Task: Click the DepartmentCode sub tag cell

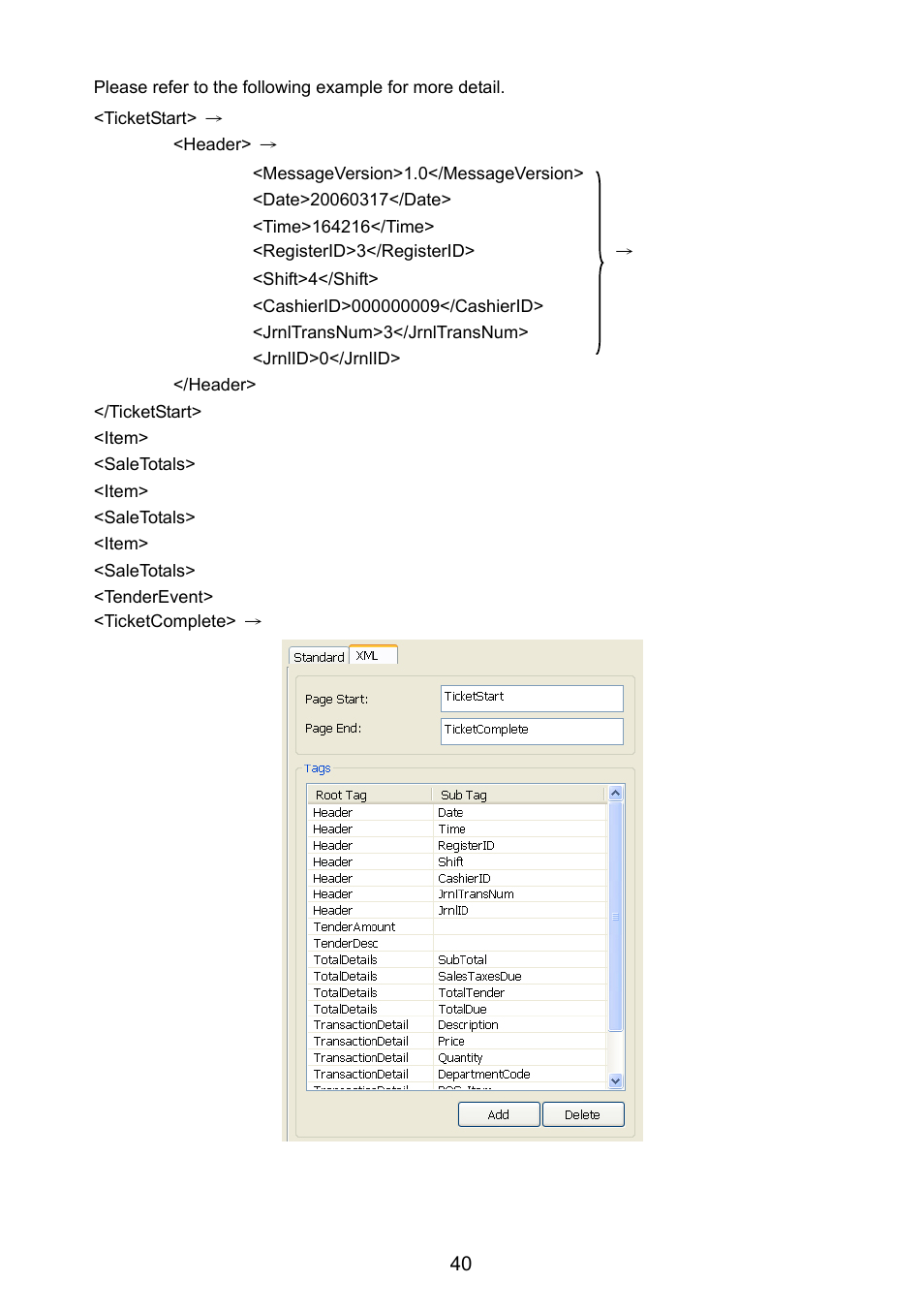Action: point(519,1075)
